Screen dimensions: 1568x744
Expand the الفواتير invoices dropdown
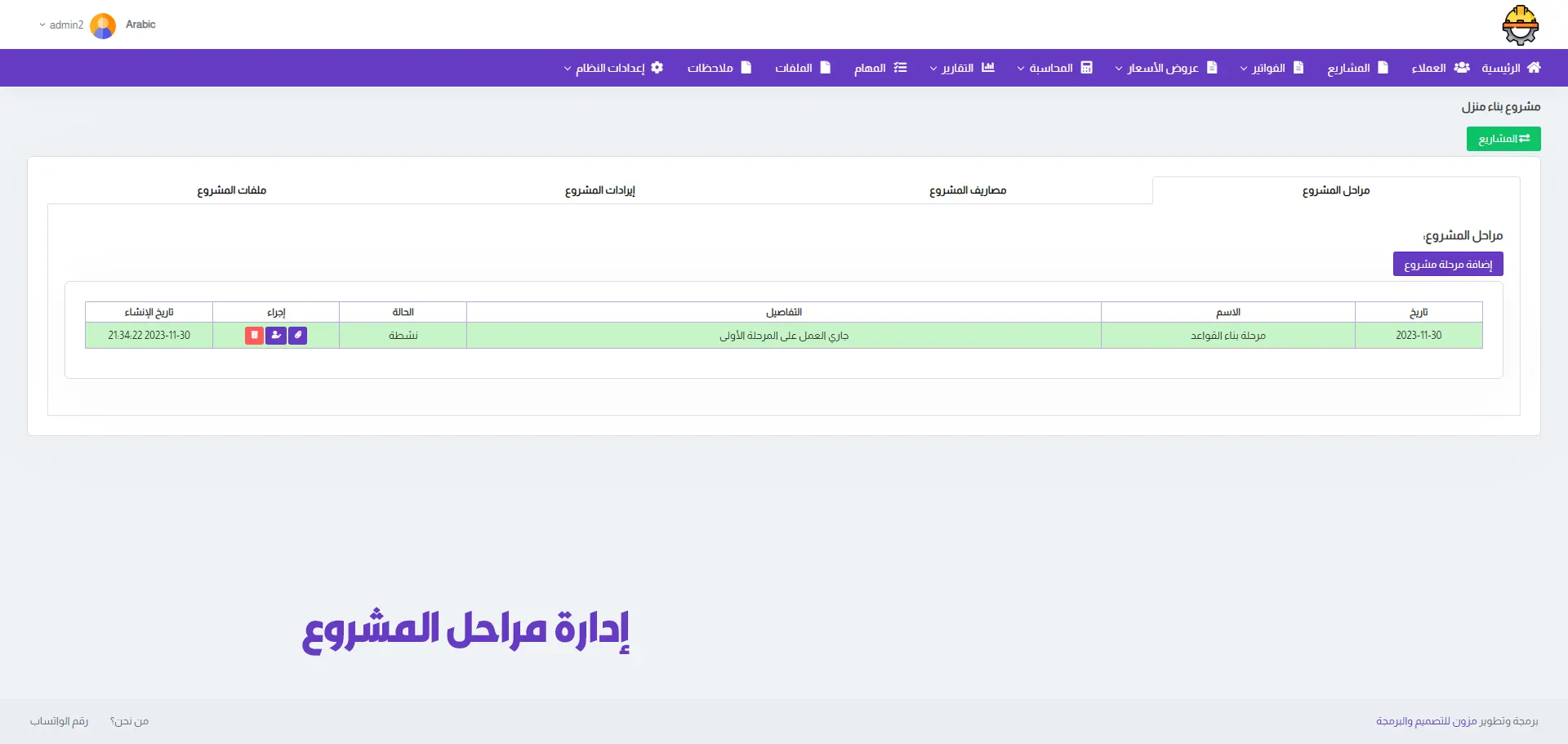pyautogui.click(x=1272, y=68)
